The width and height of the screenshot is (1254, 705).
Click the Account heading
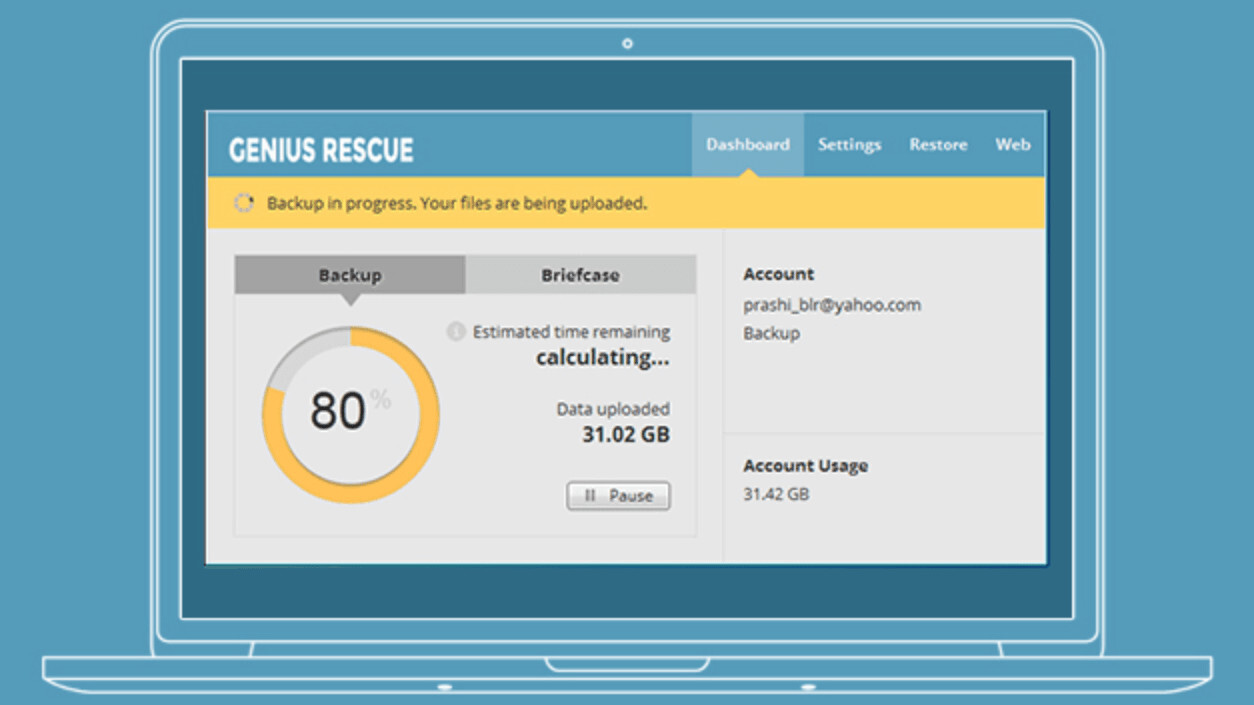point(778,274)
